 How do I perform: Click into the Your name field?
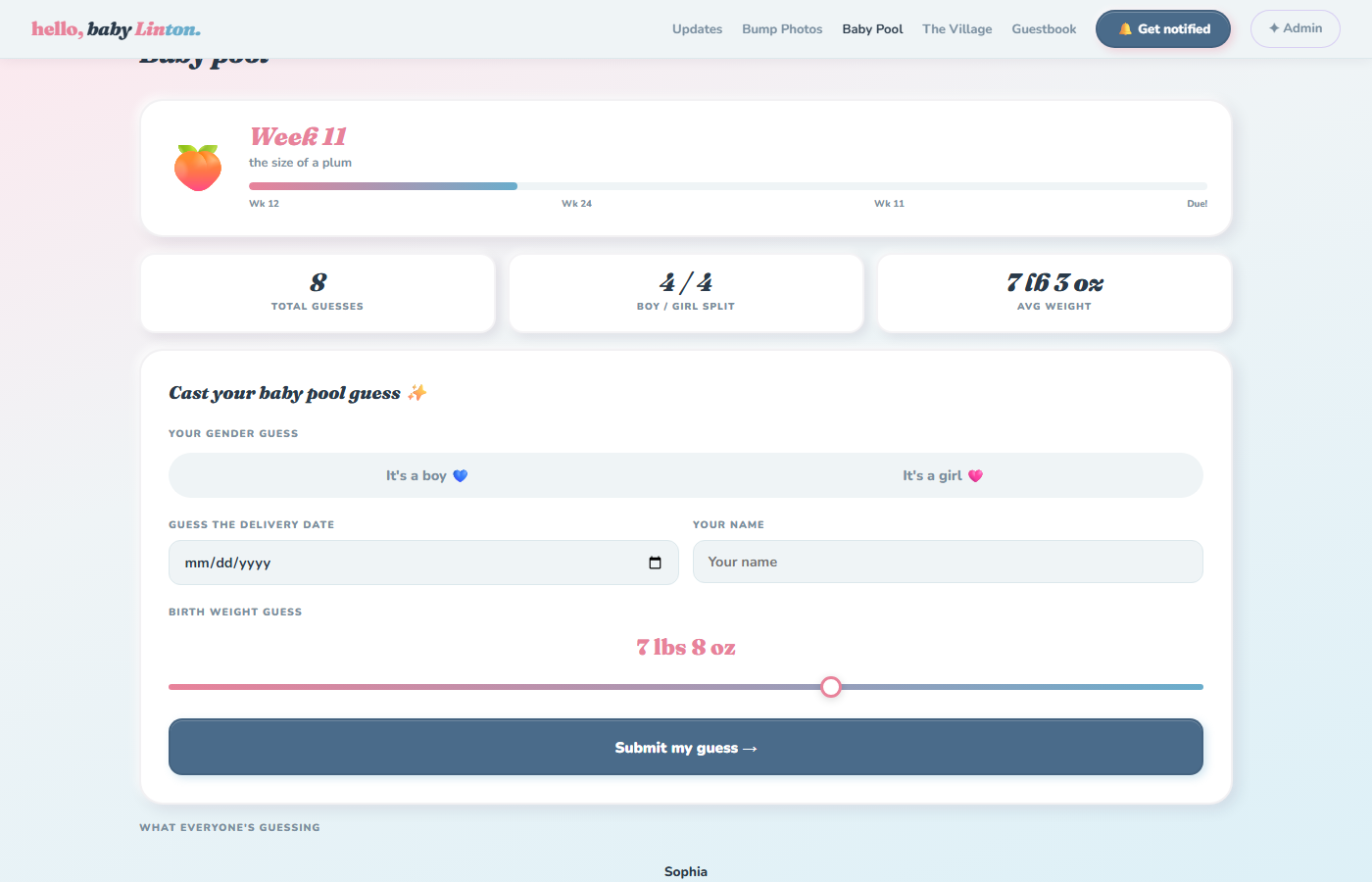(948, 562)
